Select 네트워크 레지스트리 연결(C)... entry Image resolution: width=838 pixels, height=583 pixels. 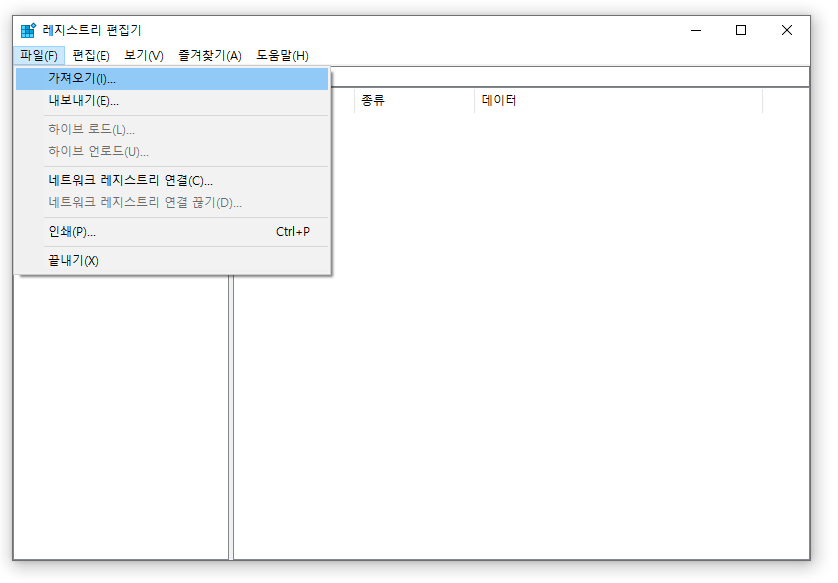point(172,181)
